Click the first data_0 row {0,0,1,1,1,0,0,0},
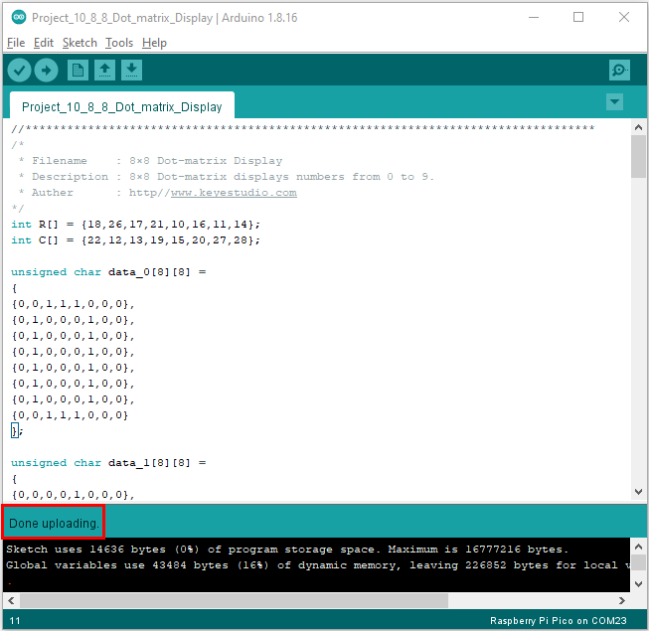This screenshot has width=650, height=632. tap(73, 304)
